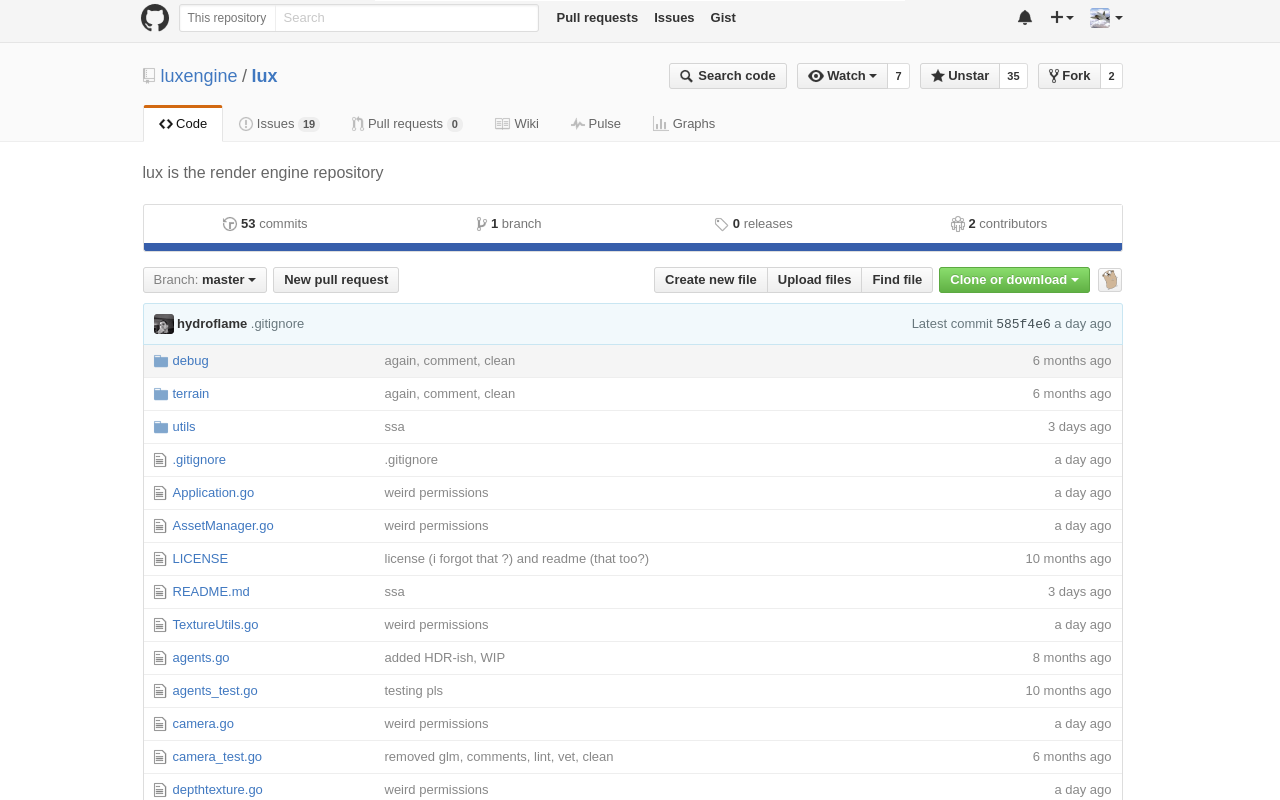Open the Branch: master dropdown
1280x800 pixels.
pyautogui.click(x=205, y=280)
